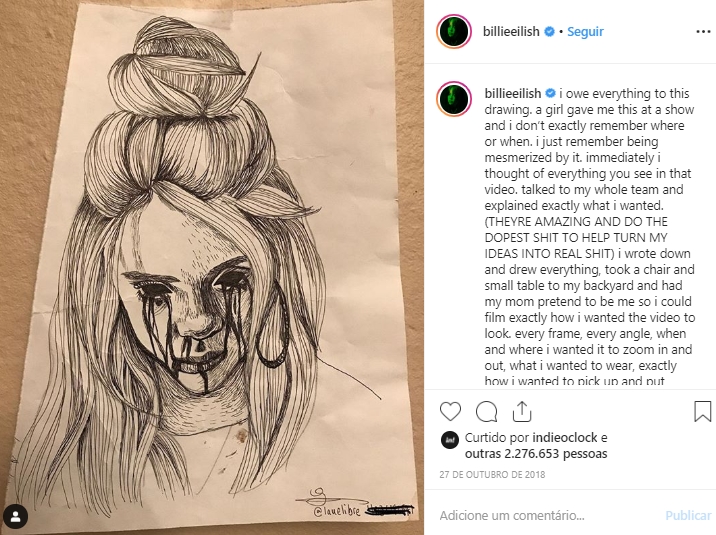
Task: Open comments via speech bubble icon
Action: point(486,412)
